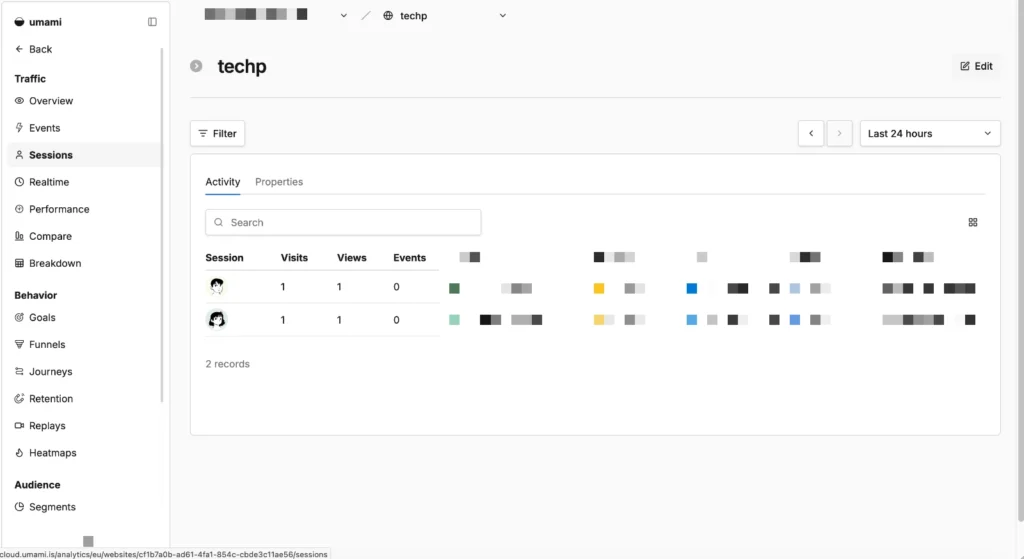Image resolution: width=1024 pixels, height=559 pixels.
Task: Click the sidebar vertical scrollbar
Action: (162, 225)
